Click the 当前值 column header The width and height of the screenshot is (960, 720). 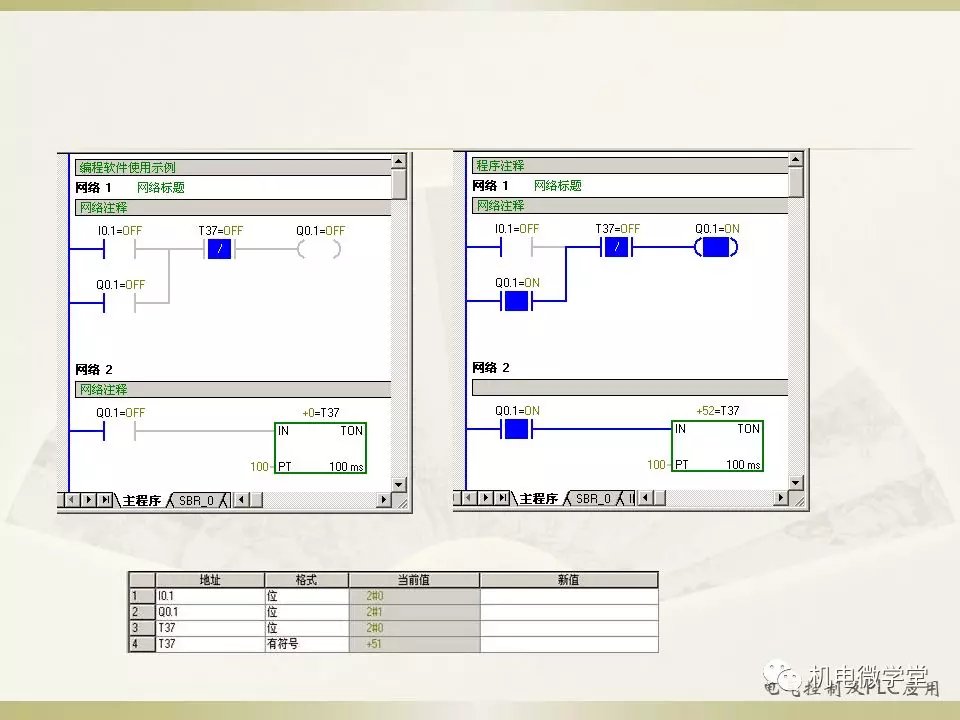point(413,580)
